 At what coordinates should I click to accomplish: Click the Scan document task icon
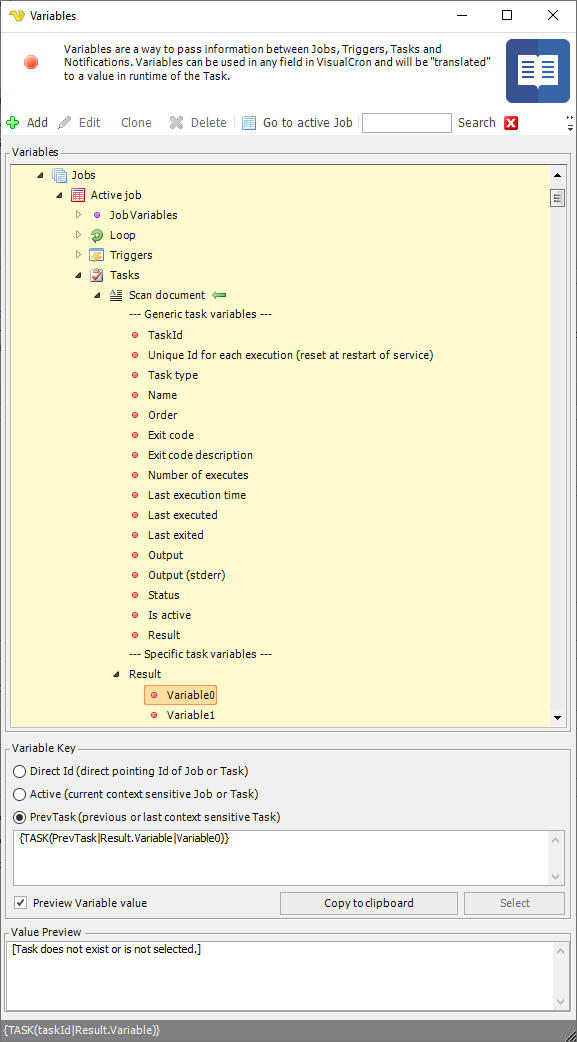[116, 295]
